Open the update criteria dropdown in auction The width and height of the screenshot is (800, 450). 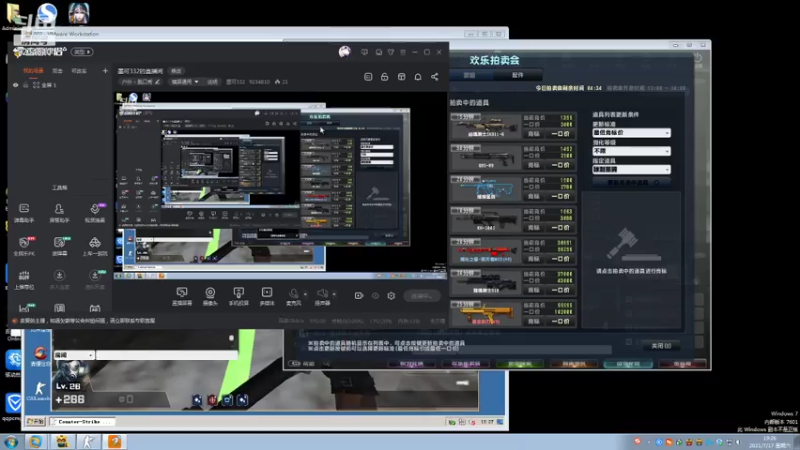click(x=631, y=133)
